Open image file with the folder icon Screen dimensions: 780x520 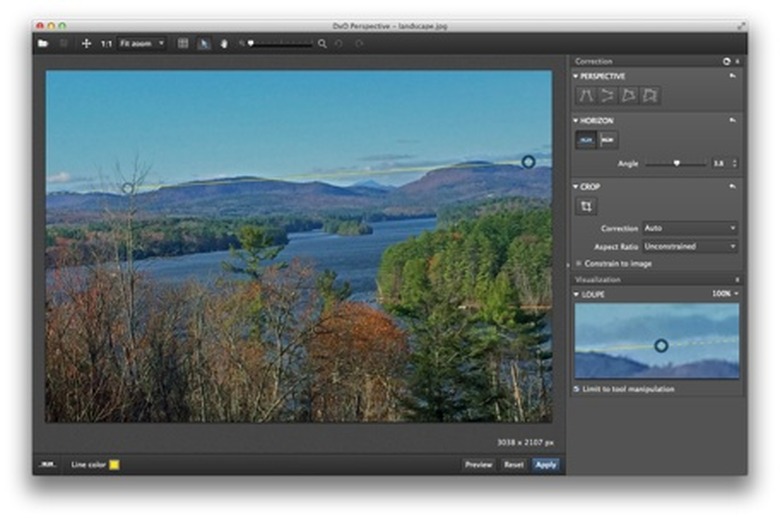(x=42, y=44)
